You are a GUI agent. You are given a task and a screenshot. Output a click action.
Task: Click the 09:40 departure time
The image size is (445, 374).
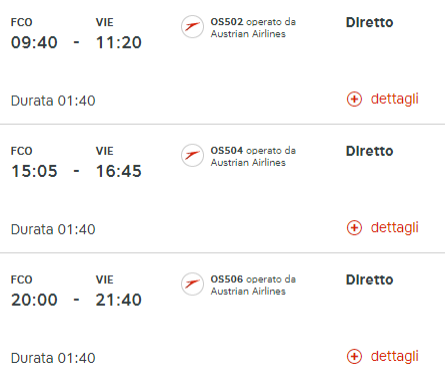[34, 43]
